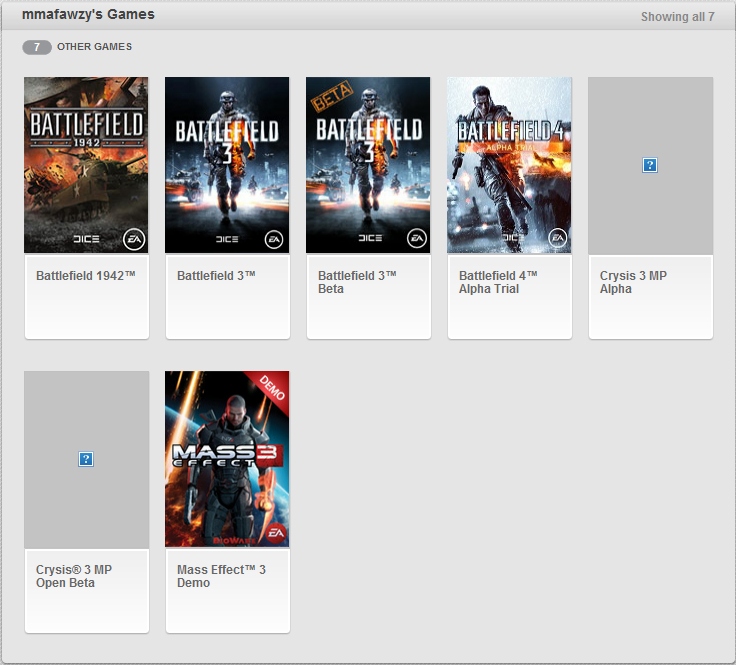Click the Battlefield 3 cover image
This screenshot has width=736, height=665.
pos(227,165)
